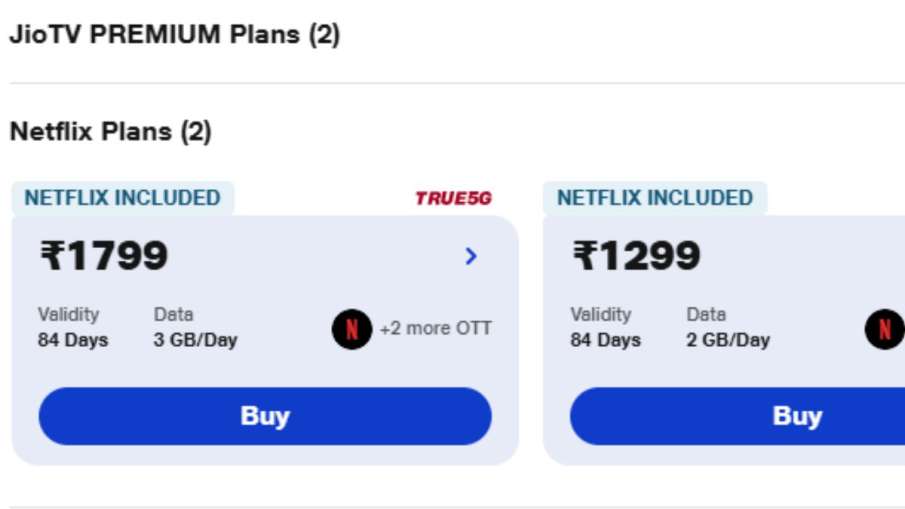
Task: Click the 2 GB/Day data value
Action: (728, 340)
